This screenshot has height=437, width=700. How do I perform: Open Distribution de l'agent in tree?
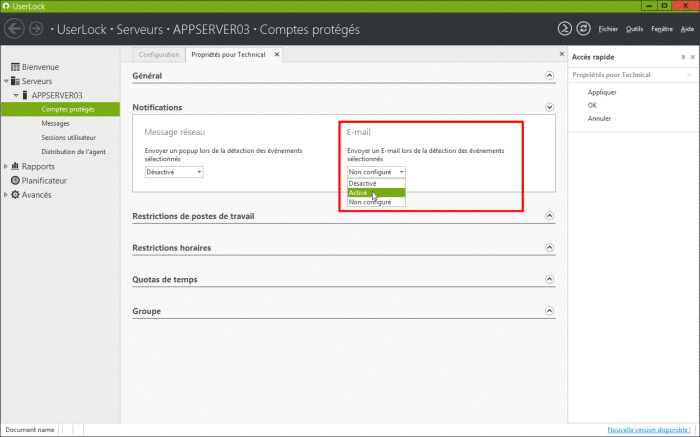pyautogui.click(x=74, y=152)
